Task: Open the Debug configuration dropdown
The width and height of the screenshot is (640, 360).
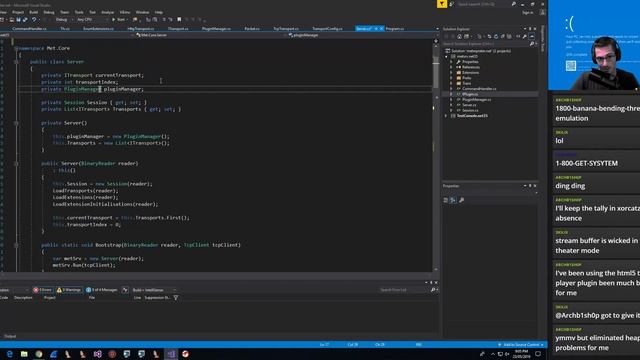Action: tap(63, 20)
